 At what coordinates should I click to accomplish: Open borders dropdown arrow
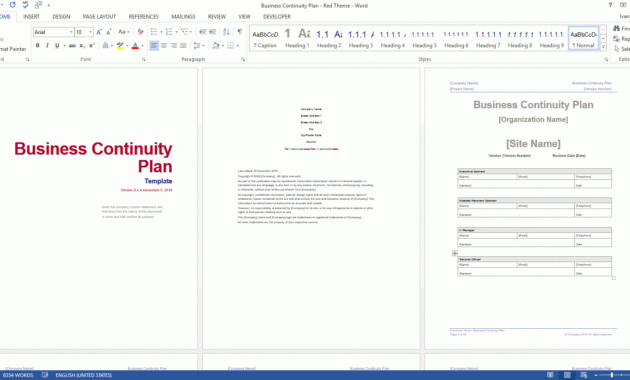point(237,46)
